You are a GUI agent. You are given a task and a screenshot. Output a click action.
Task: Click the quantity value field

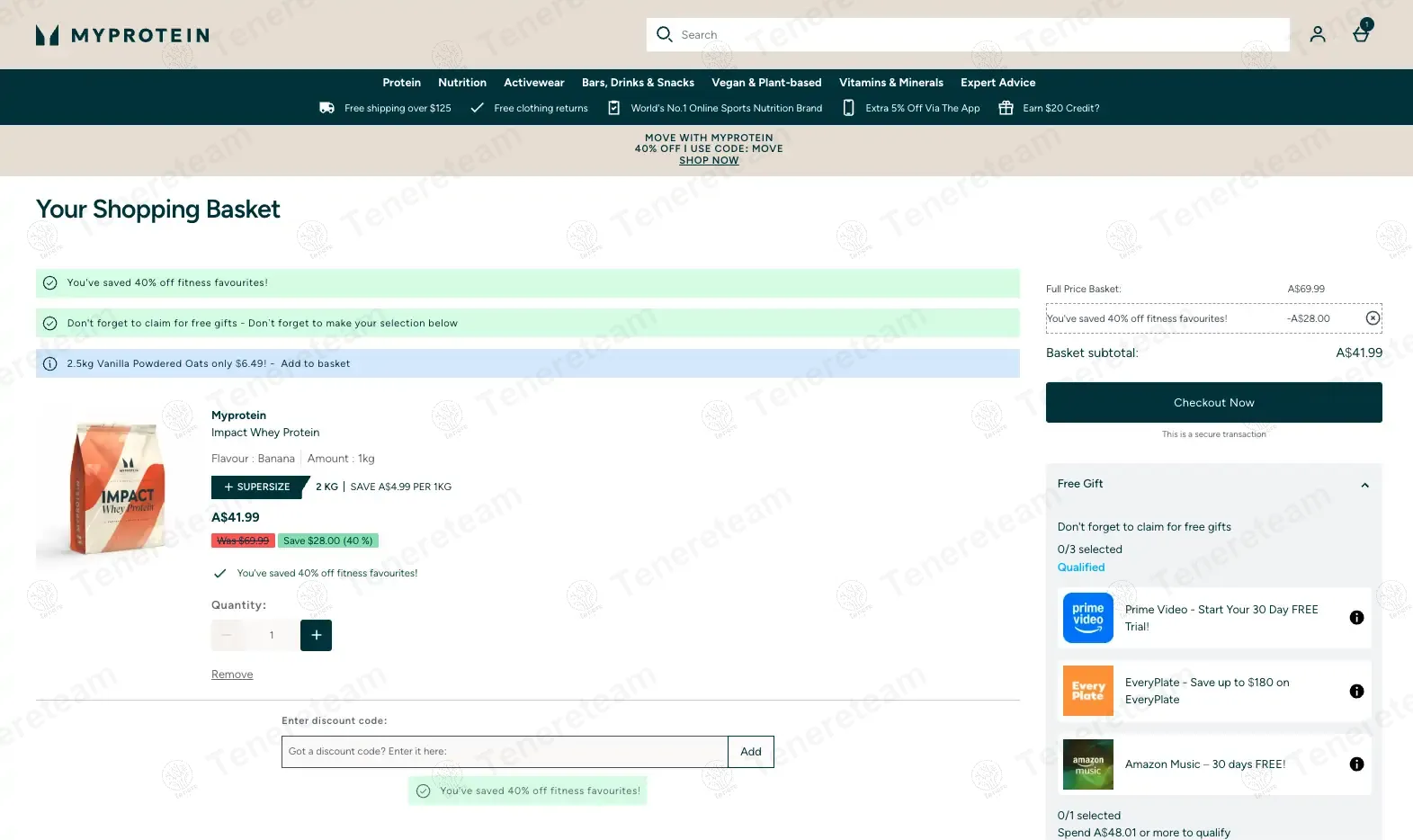click(272, 635)
